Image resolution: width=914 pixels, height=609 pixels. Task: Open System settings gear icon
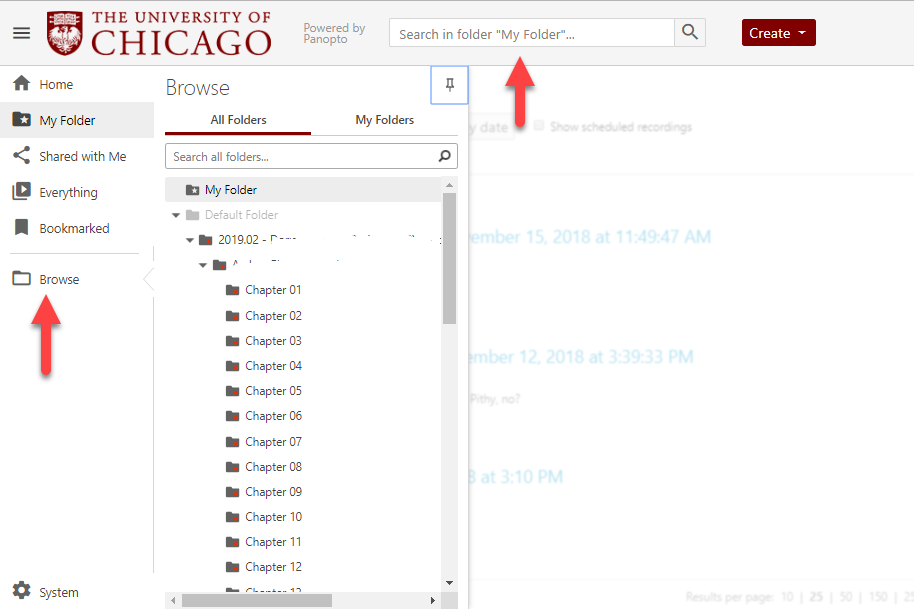21,592
